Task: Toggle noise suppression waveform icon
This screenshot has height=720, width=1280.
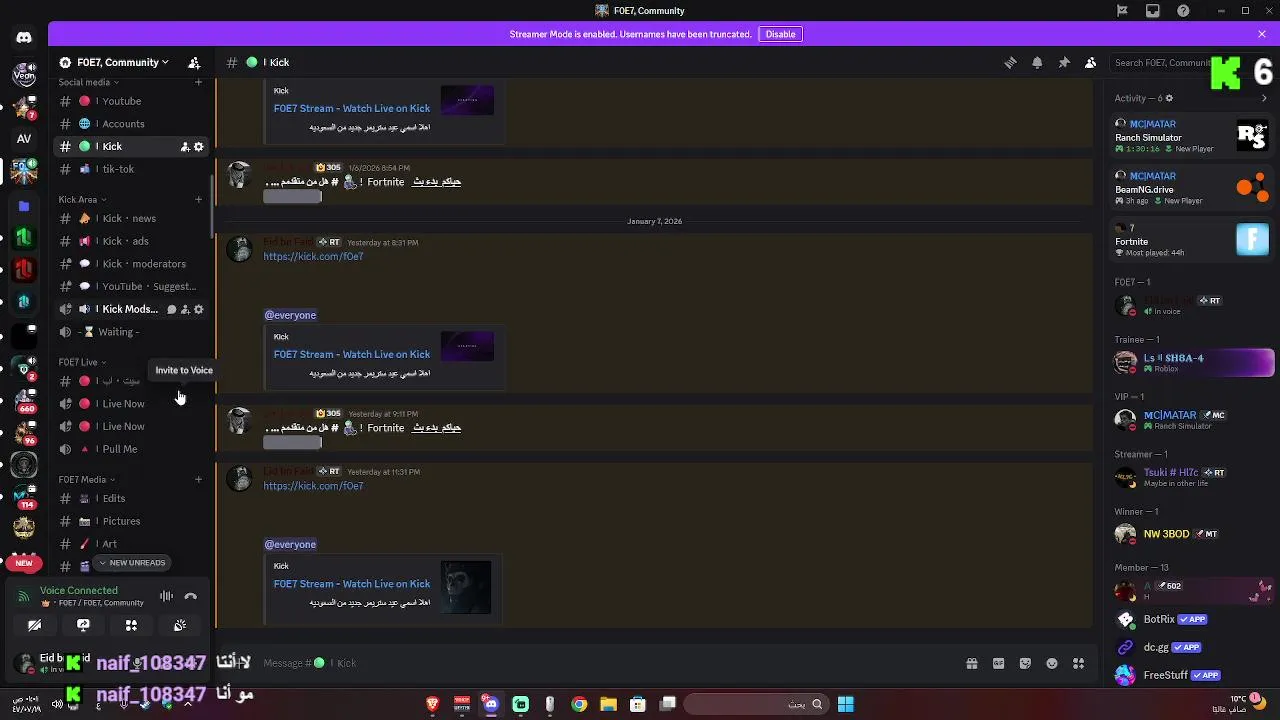Action: point(166,596)
